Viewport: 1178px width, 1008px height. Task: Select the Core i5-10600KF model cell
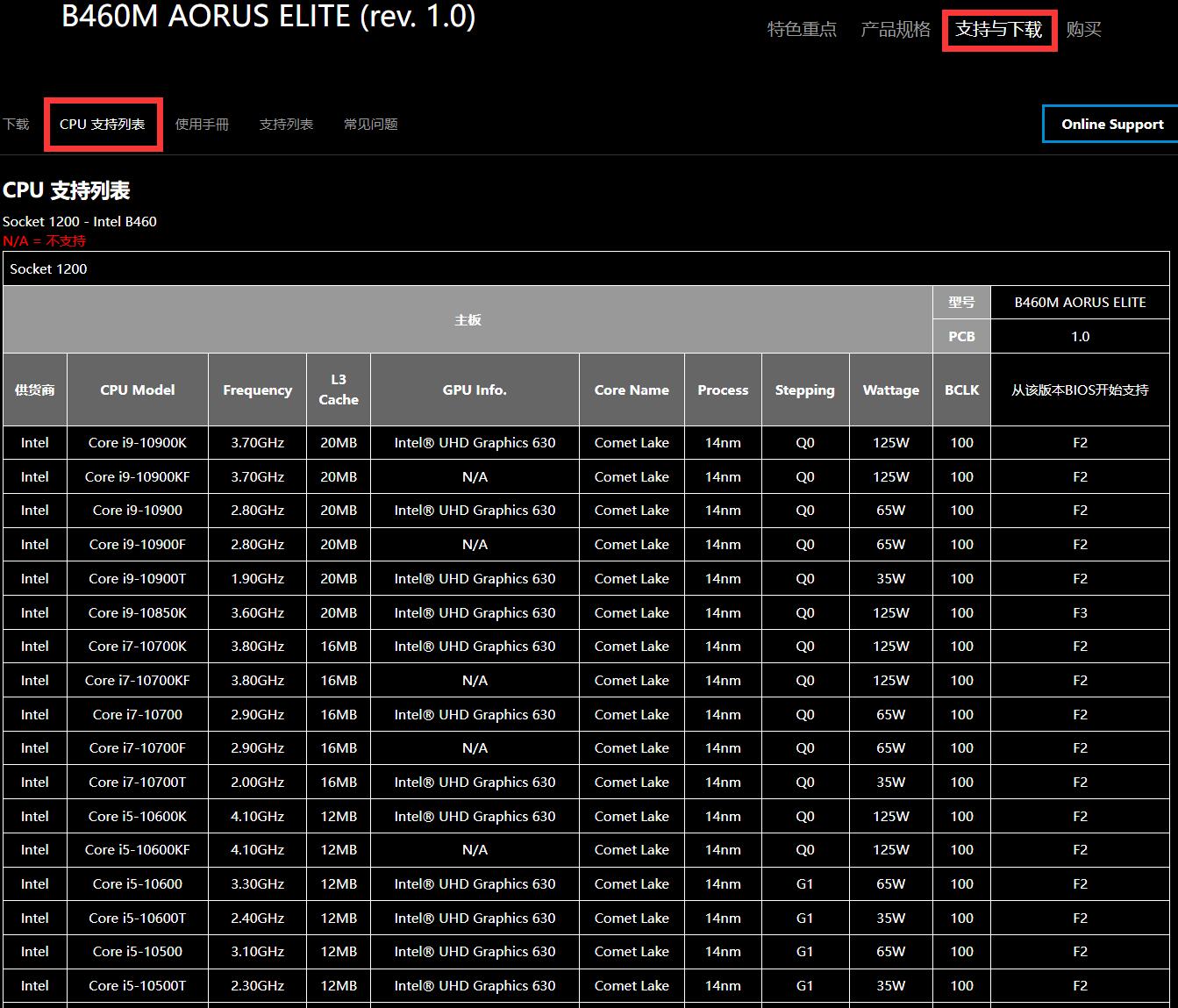[138, 850]
